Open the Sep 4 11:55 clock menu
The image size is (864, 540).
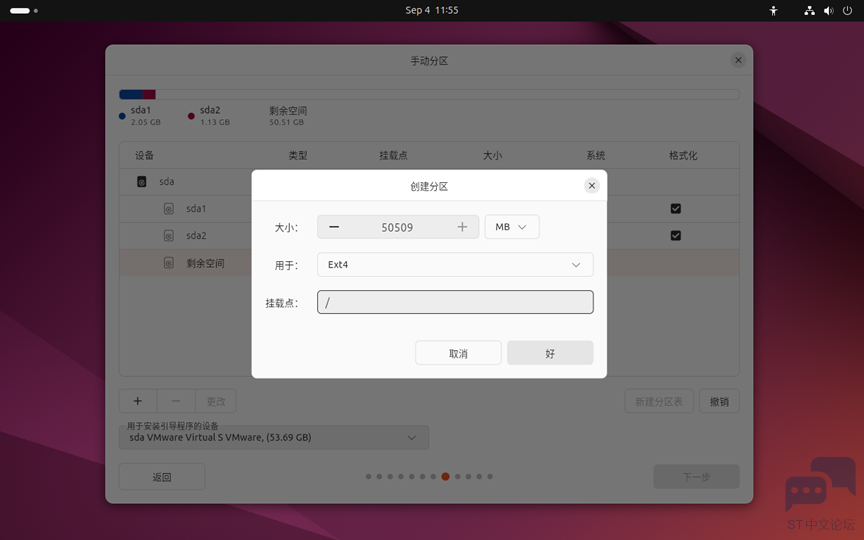tap(431, 10)
